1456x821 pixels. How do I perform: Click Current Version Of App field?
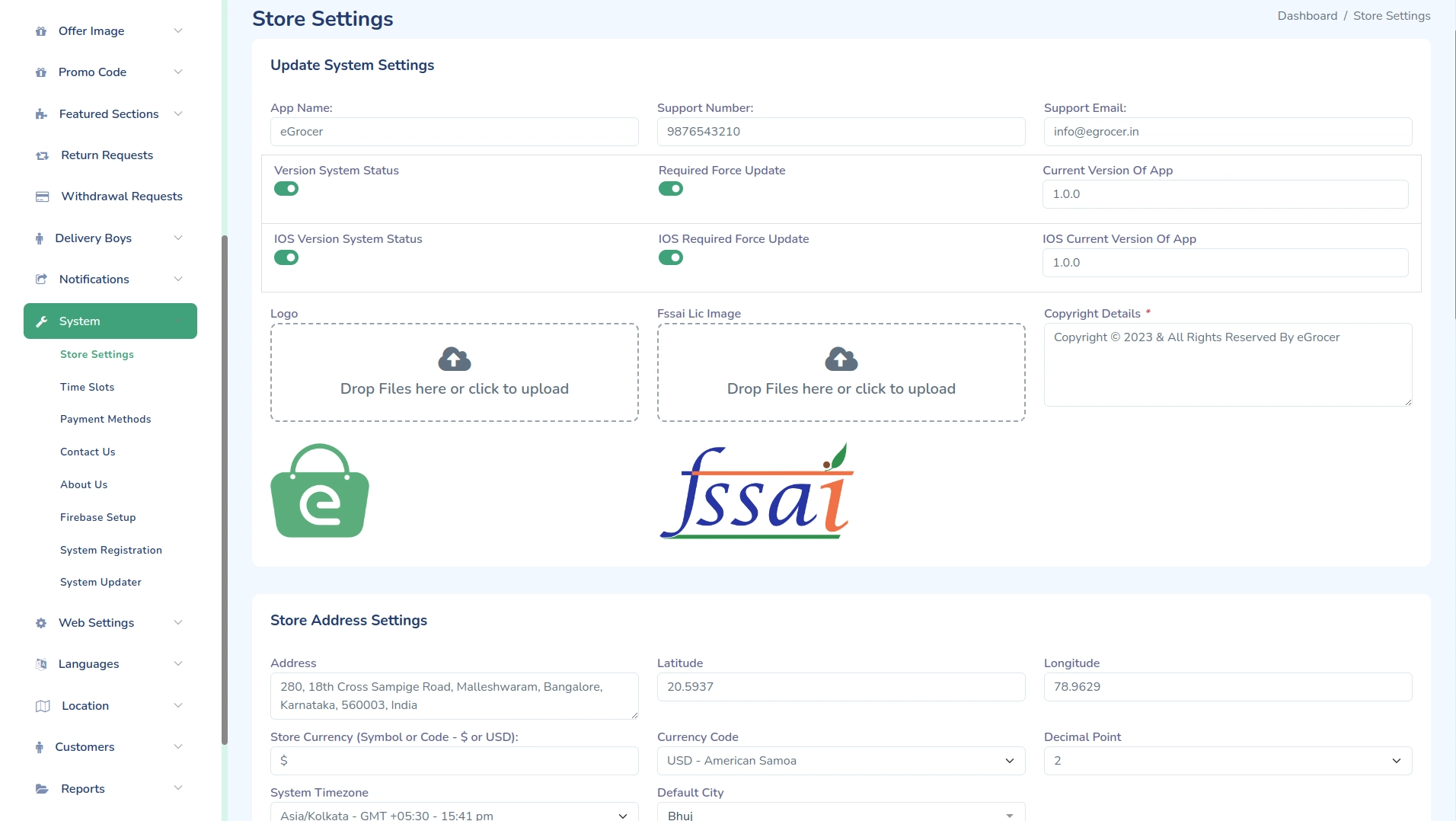[1225, 194]
